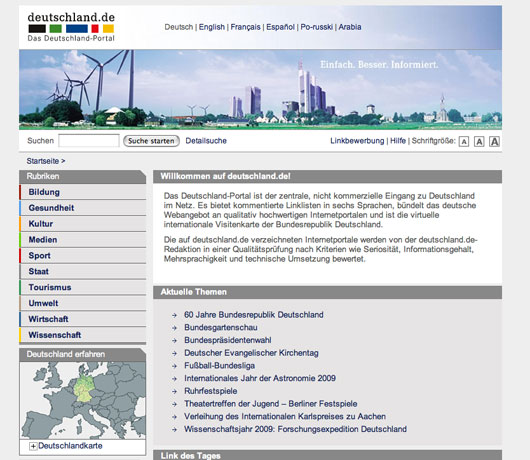Viewport: 530px width, 460px height.
Task: Switch language to Français
Action: click(245, 27)
